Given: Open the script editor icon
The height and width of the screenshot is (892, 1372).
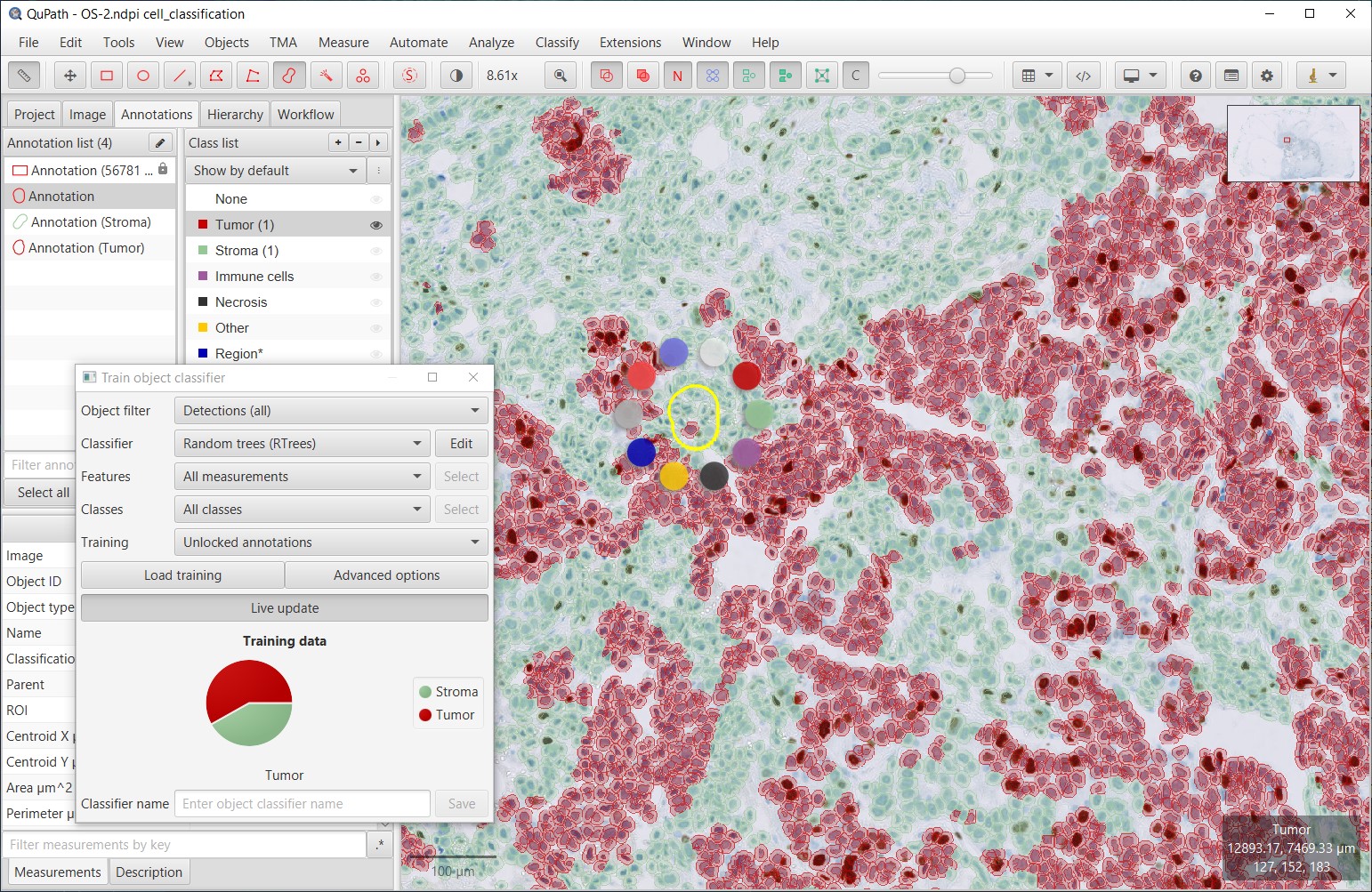Looking at the screenshot, I should pos(1083,76).
